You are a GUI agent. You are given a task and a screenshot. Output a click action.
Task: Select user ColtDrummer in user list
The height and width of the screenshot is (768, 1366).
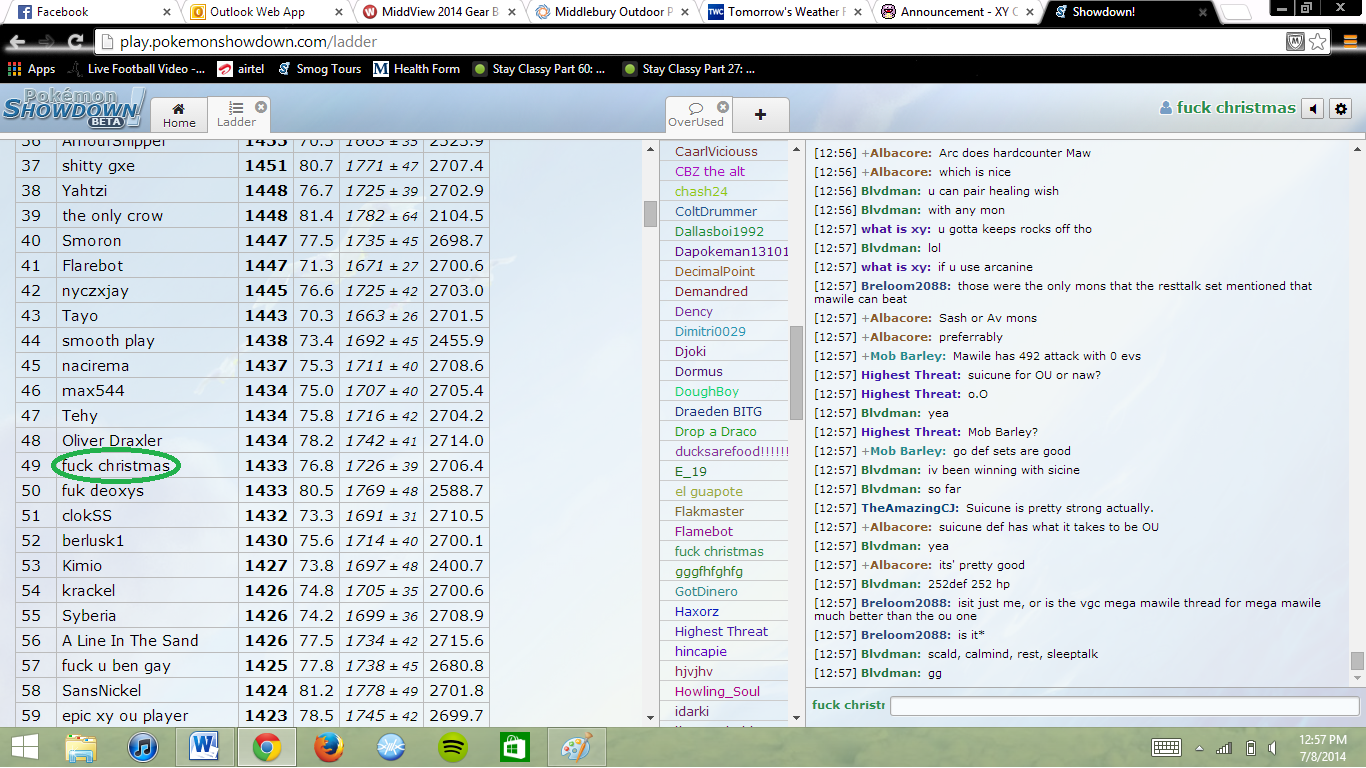point(716,211)
